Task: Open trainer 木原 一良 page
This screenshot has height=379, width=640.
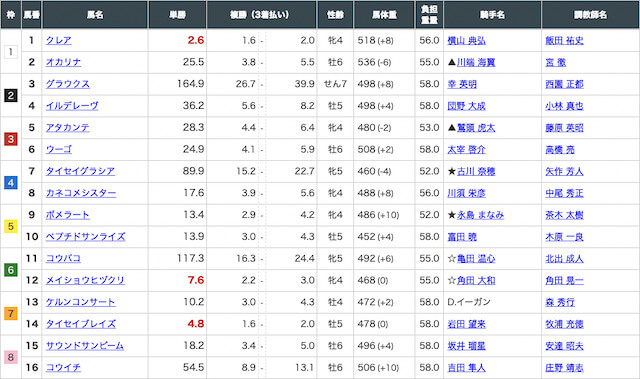Action: click(564, 237)
